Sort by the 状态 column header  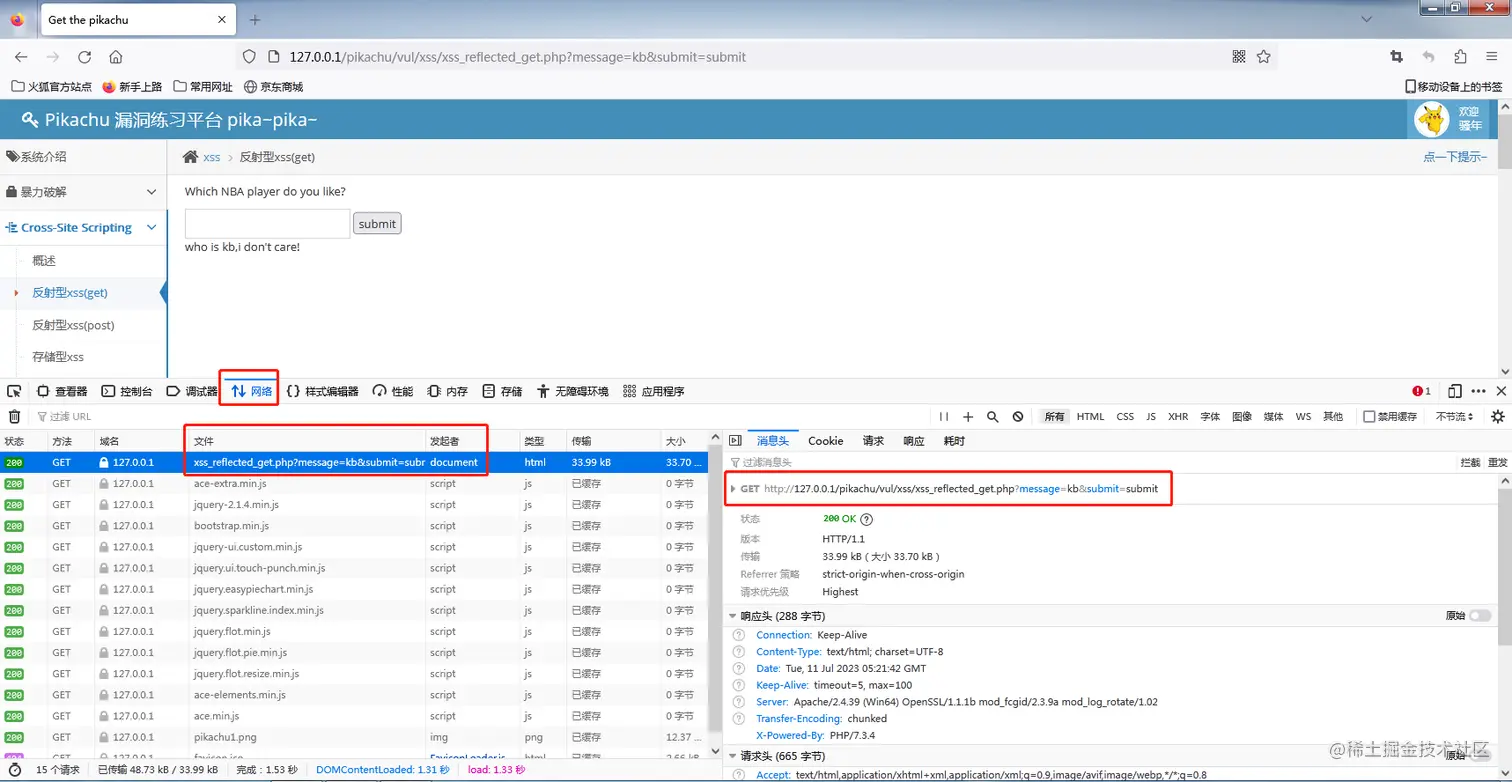tap(23, 441)
